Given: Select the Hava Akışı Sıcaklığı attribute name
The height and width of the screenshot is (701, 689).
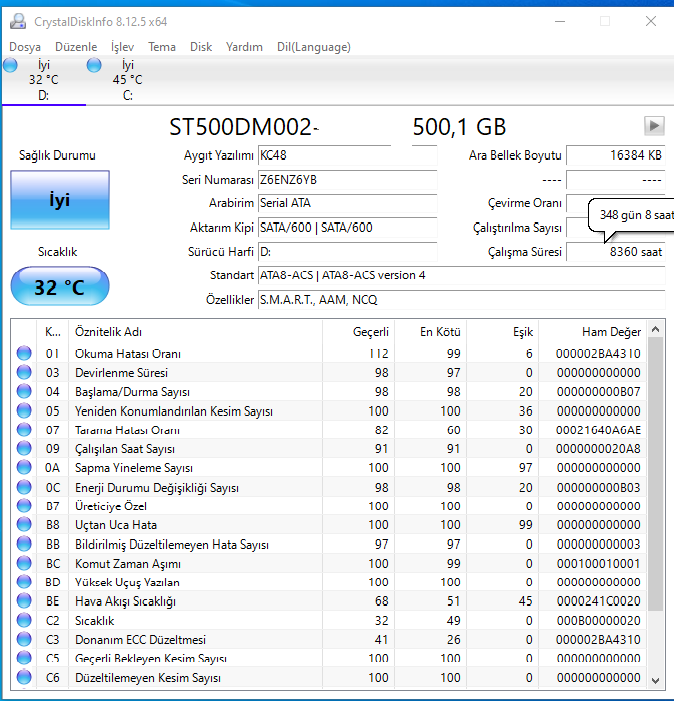Looking at the screenshot, I should (x=125, y=601).
